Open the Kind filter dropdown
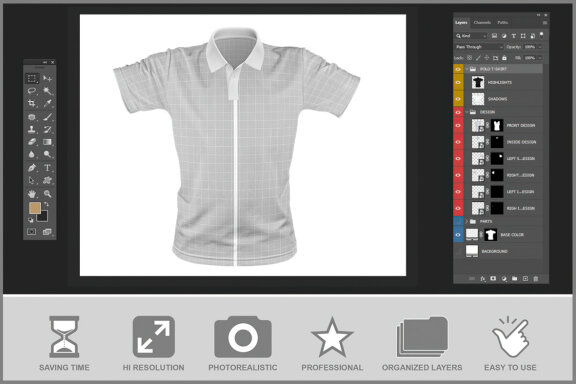 (x=471, y=36)
